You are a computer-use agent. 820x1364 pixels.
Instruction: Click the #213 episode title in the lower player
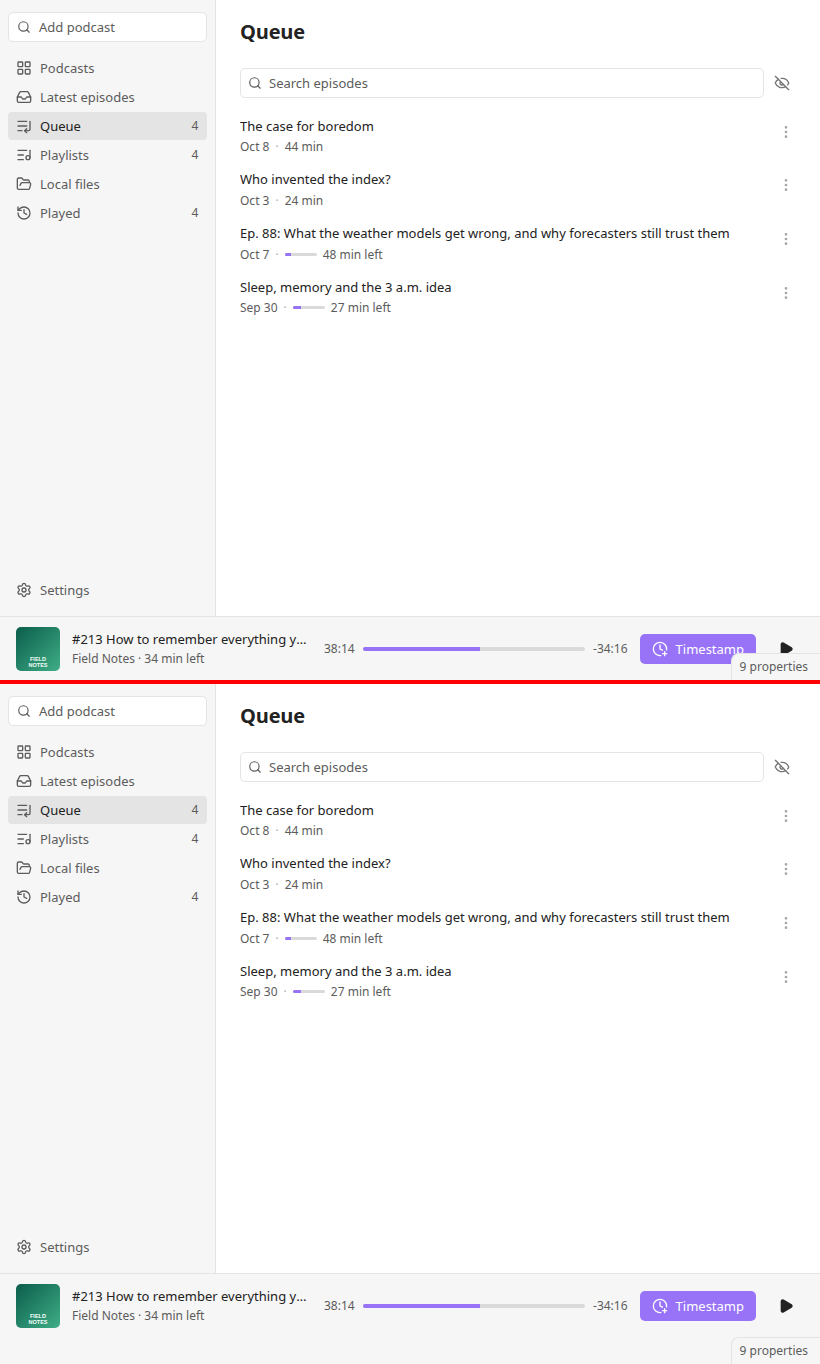[190, 1296]
